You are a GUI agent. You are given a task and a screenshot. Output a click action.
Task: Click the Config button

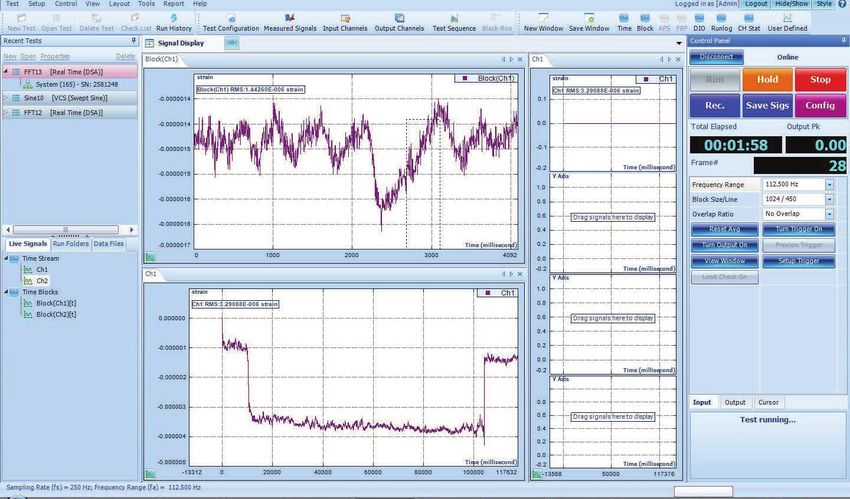820,106
